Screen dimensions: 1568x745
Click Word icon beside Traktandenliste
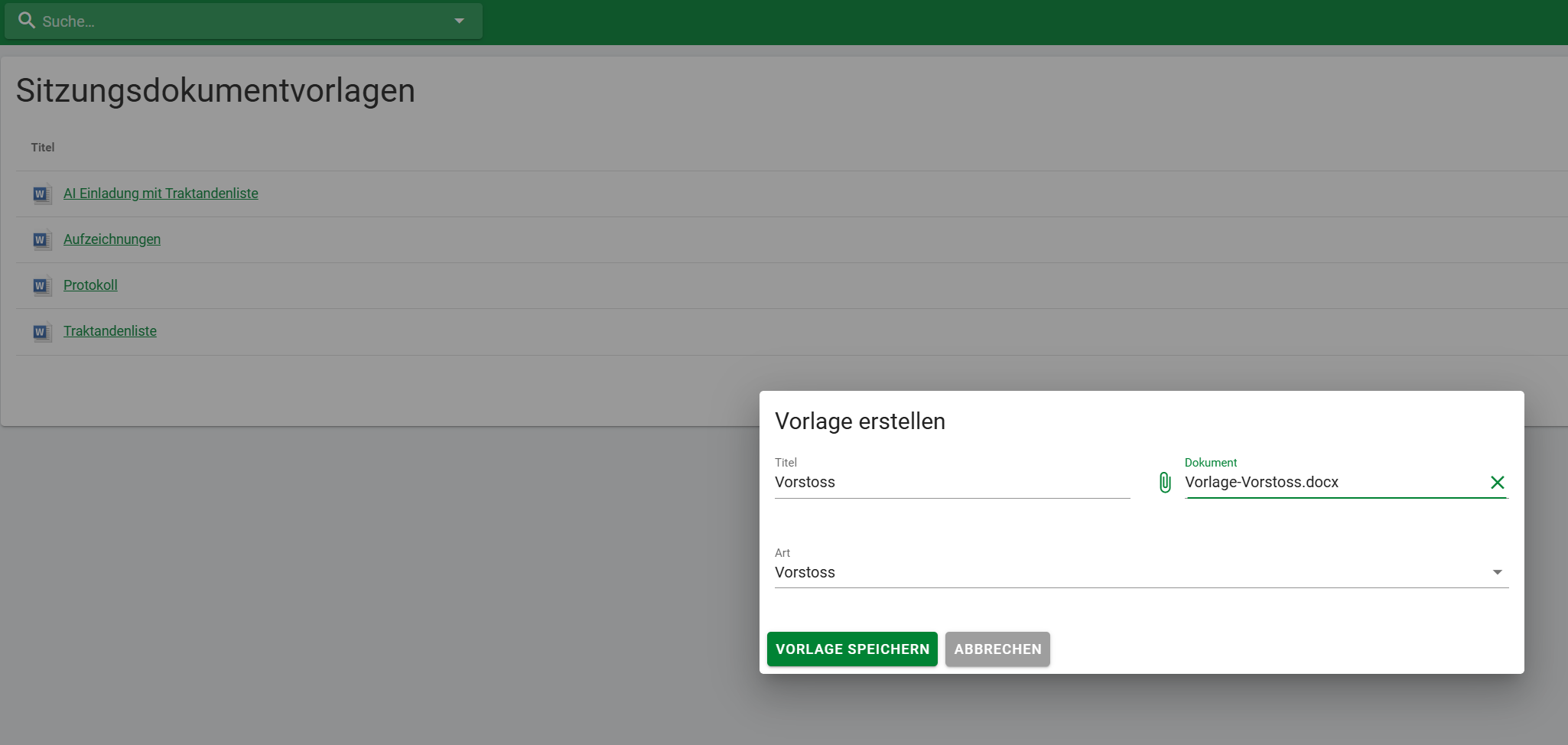(41, 332)
